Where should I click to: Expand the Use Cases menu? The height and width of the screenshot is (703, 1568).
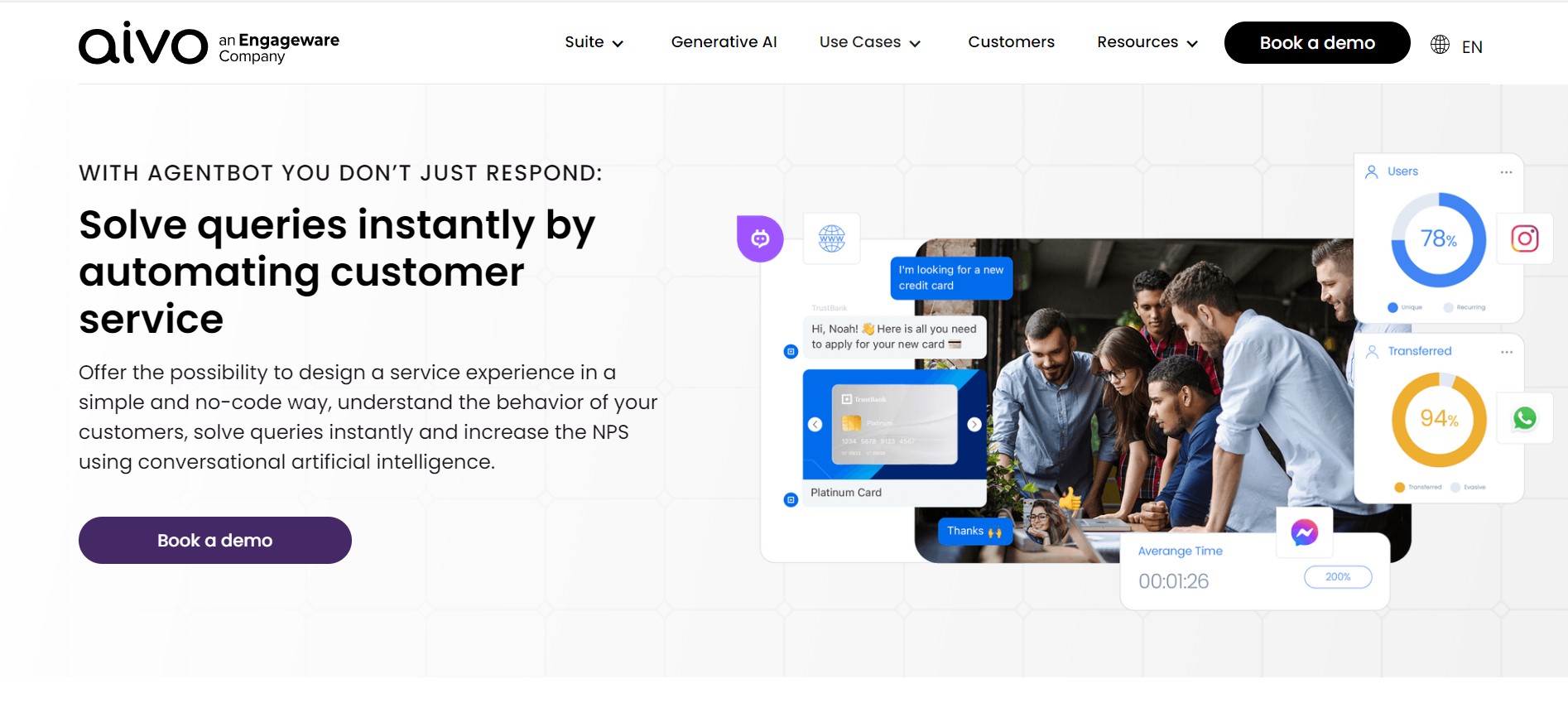[870, 42]
